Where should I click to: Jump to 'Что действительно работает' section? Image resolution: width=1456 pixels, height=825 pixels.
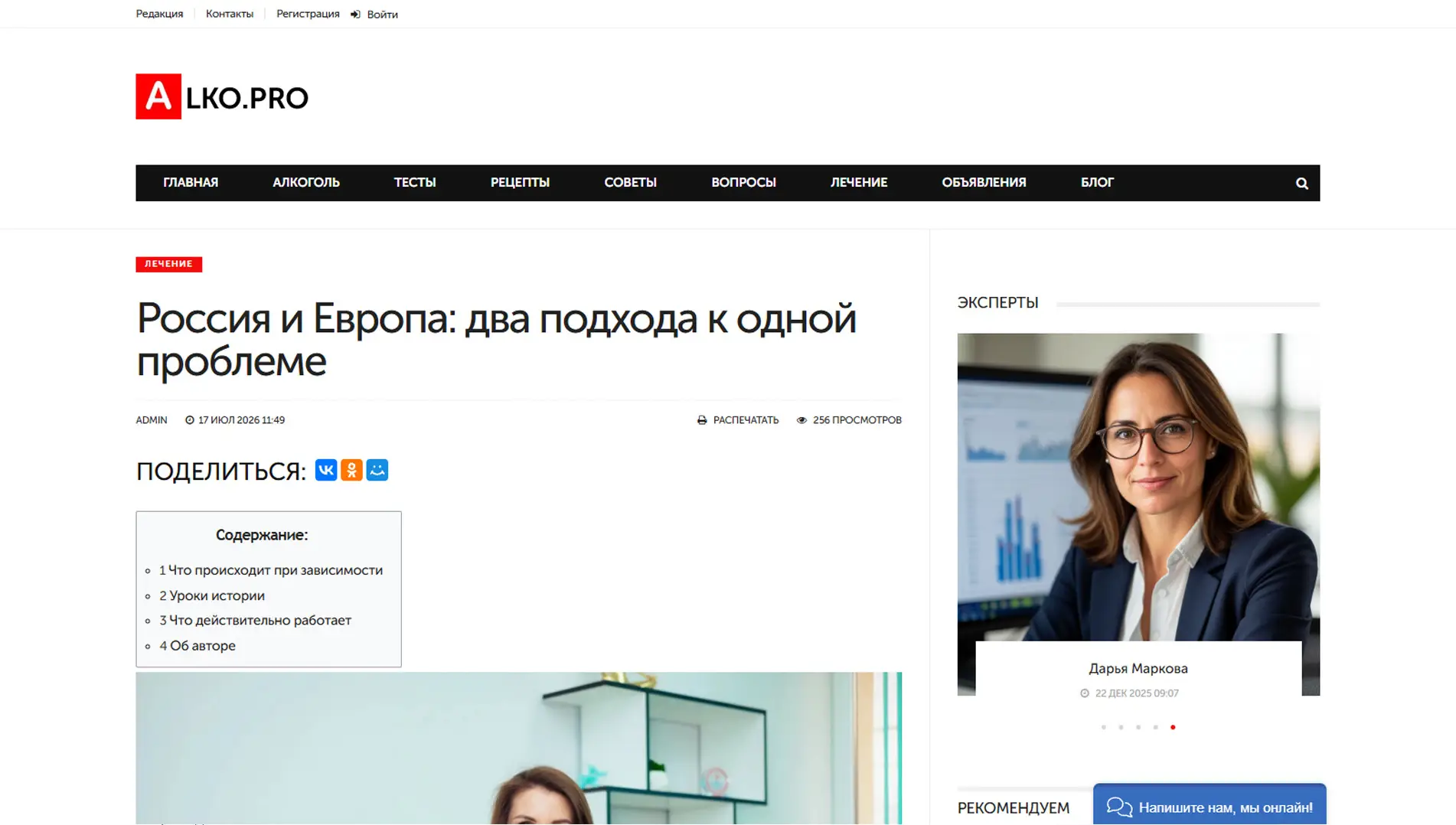point(255,621)
